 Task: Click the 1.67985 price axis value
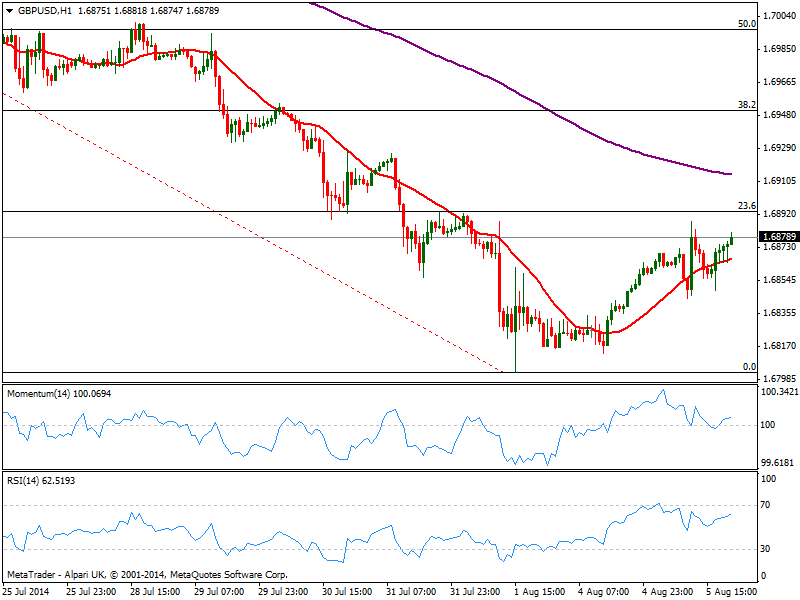779,379
